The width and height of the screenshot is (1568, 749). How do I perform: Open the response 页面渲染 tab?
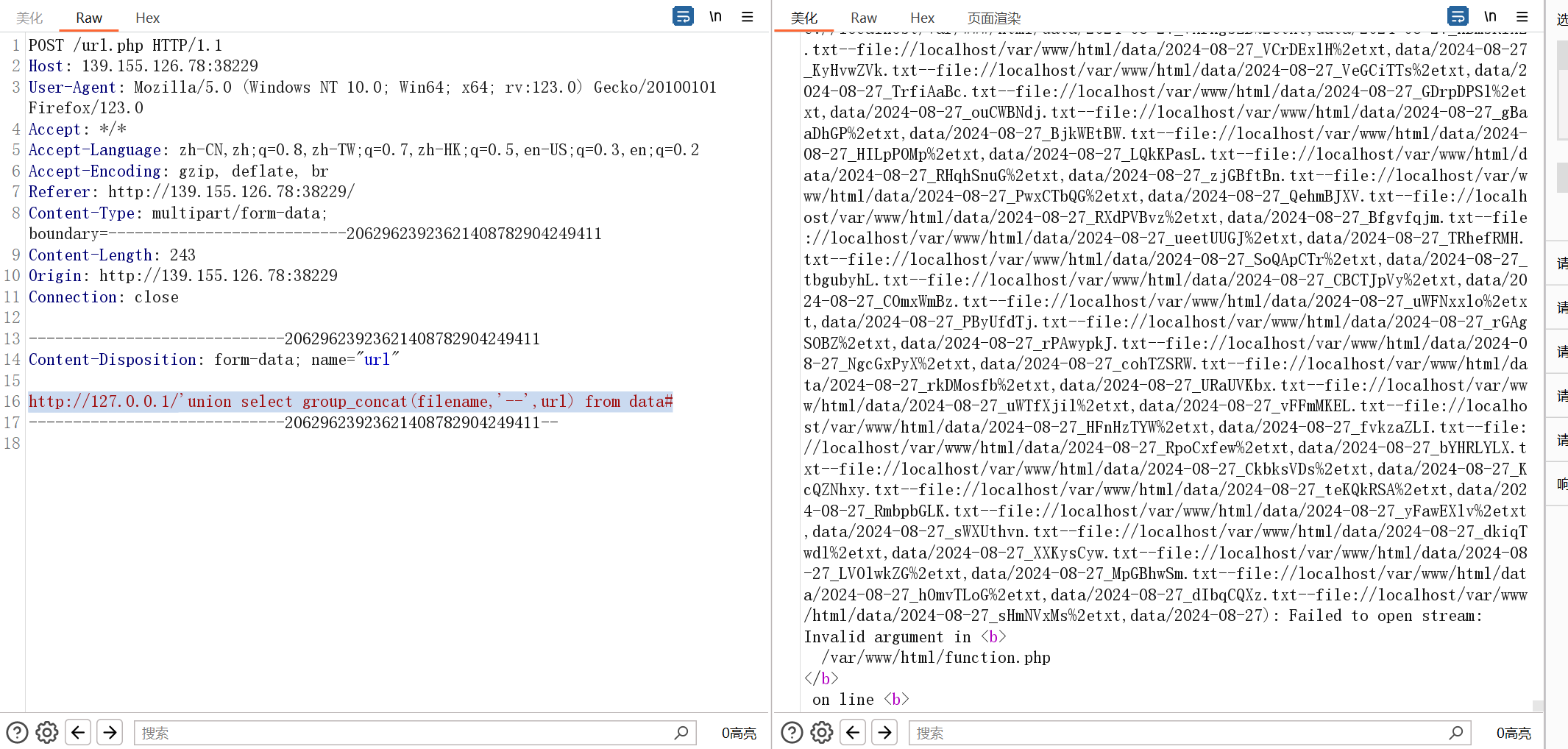click(994, 18)
